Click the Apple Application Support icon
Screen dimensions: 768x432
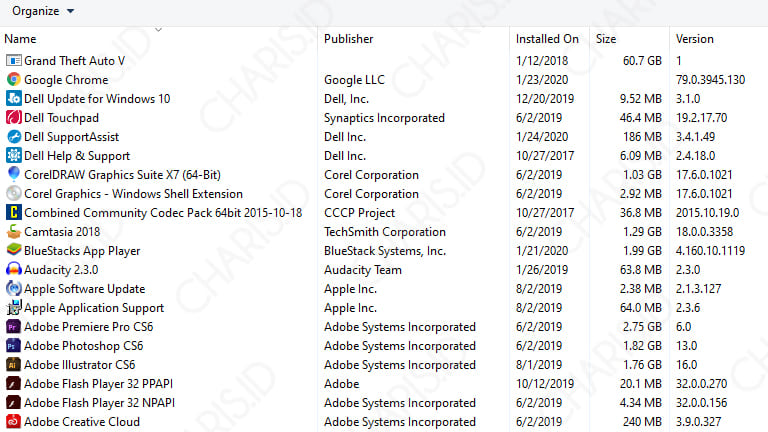tap(13, 308)
